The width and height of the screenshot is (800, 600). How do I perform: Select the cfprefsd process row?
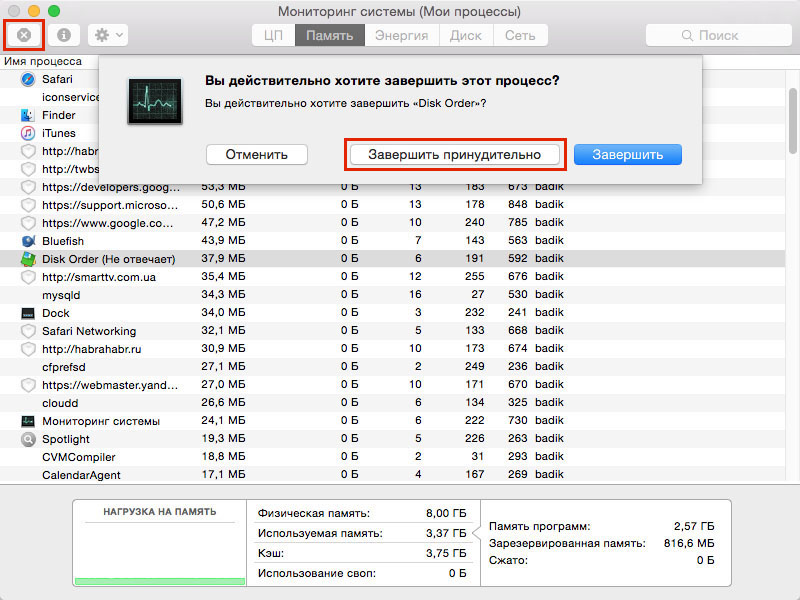coord(392,367)
